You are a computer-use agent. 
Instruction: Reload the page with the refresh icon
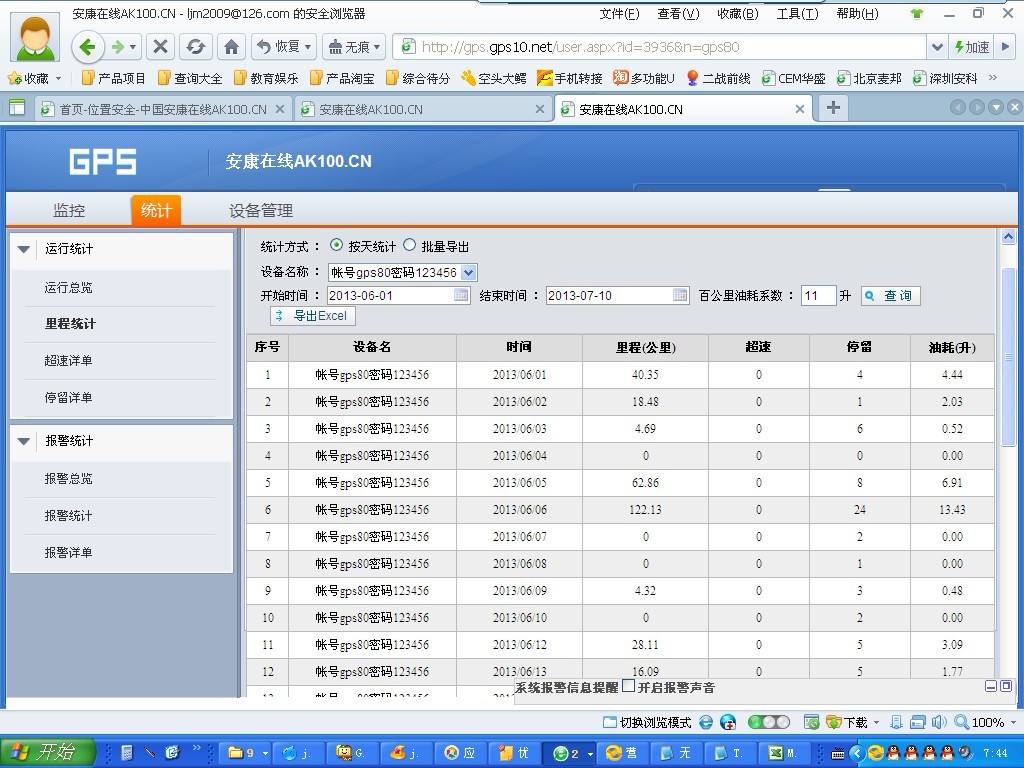tap(195, 47)
